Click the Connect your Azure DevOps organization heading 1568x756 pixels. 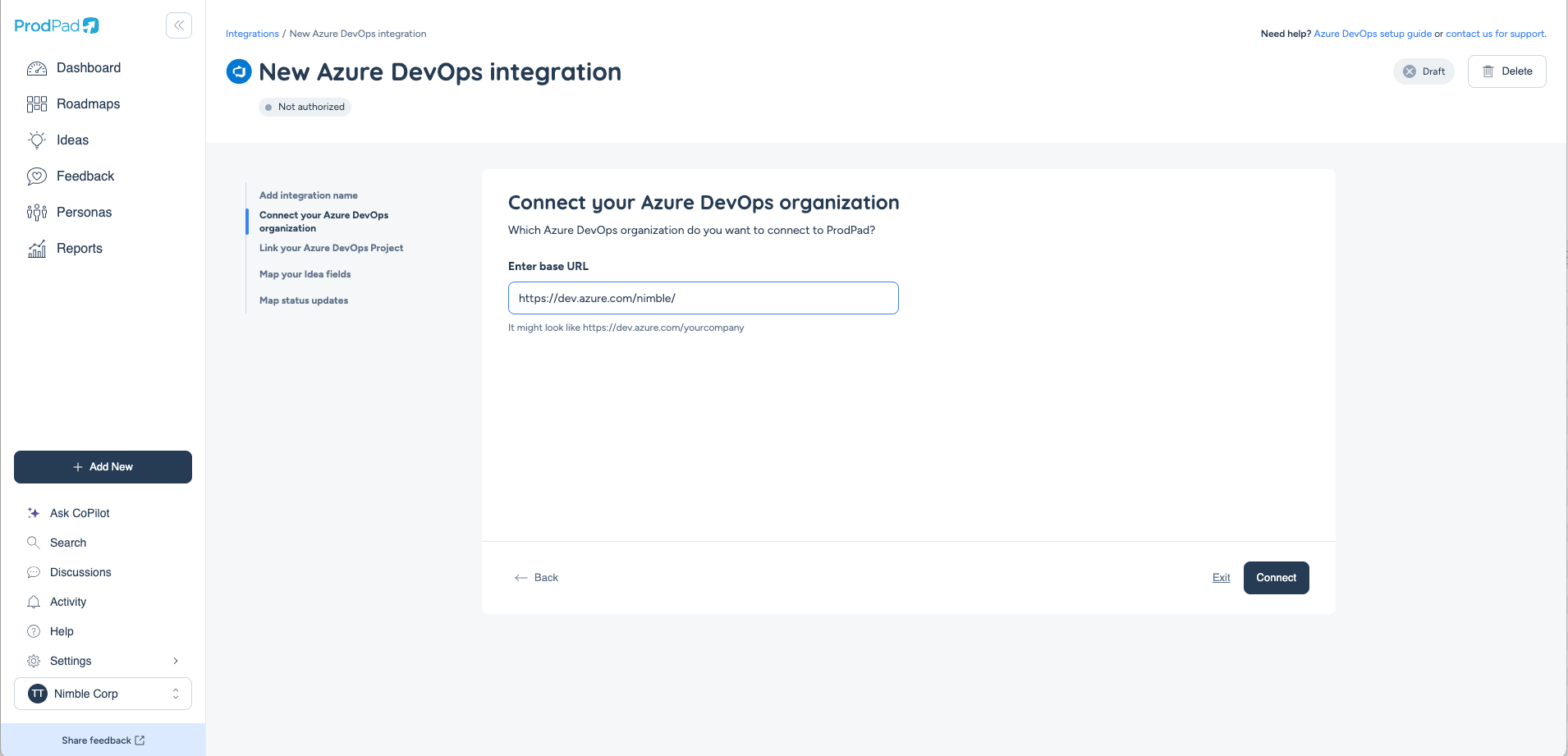tap(704, 203)
